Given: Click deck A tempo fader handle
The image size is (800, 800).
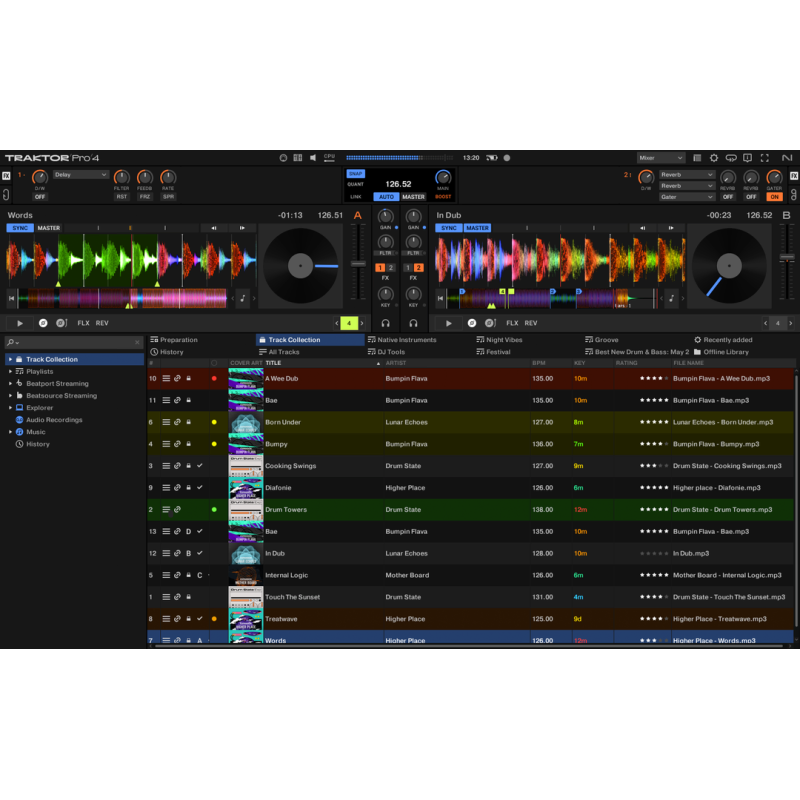Looking at the screenshot, I should tap(358, 264).
